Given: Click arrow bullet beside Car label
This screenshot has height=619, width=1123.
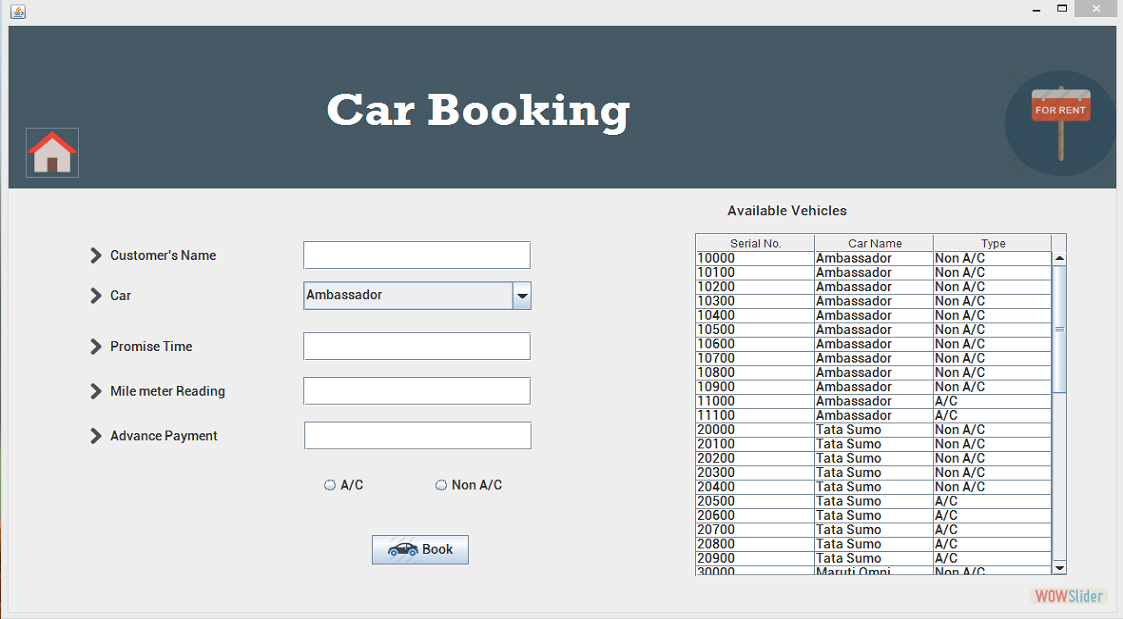Looking at the screenshot, I should (x=96, y=295).
